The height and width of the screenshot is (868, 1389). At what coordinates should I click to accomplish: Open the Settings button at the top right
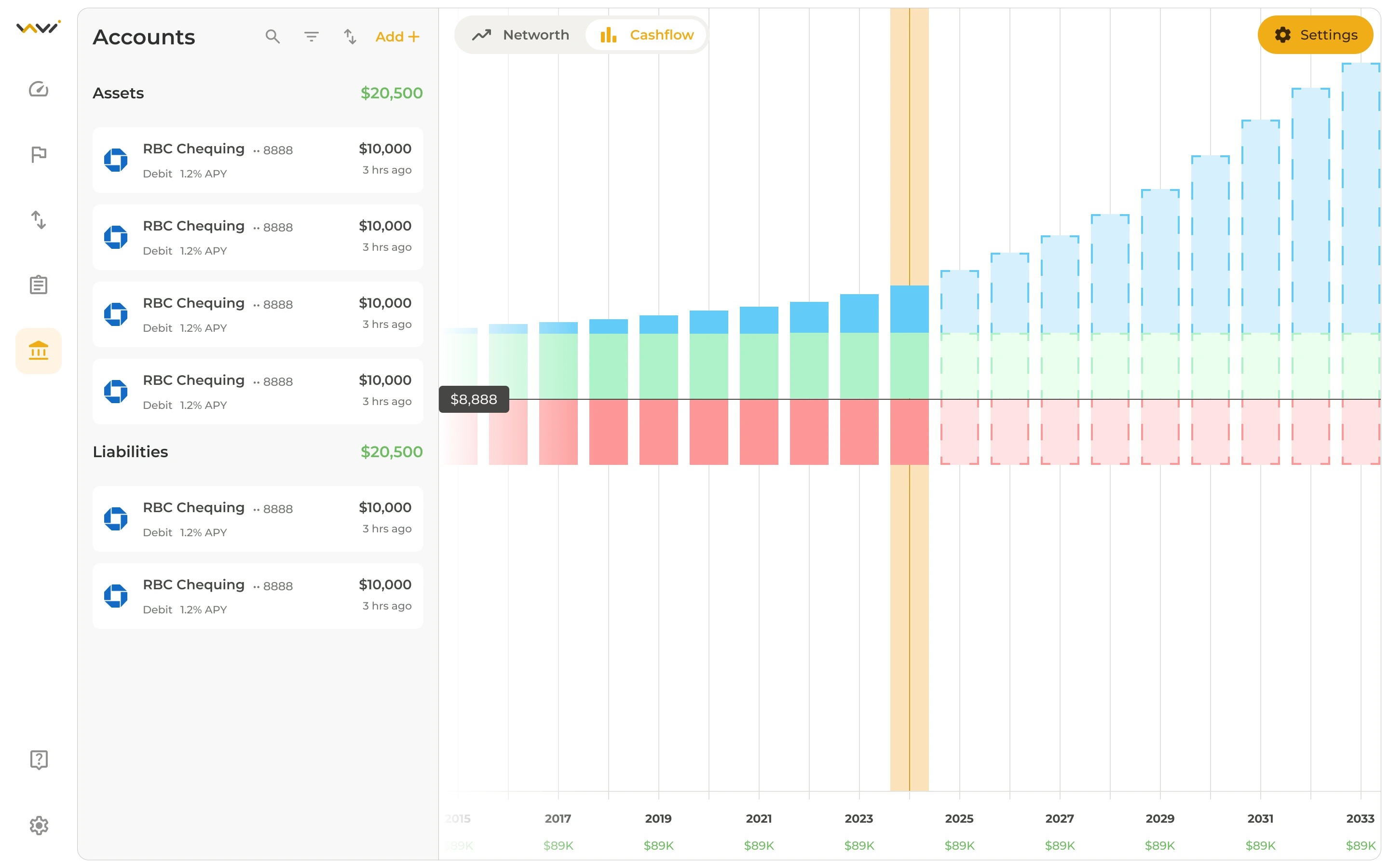[x=1315, y=34]
